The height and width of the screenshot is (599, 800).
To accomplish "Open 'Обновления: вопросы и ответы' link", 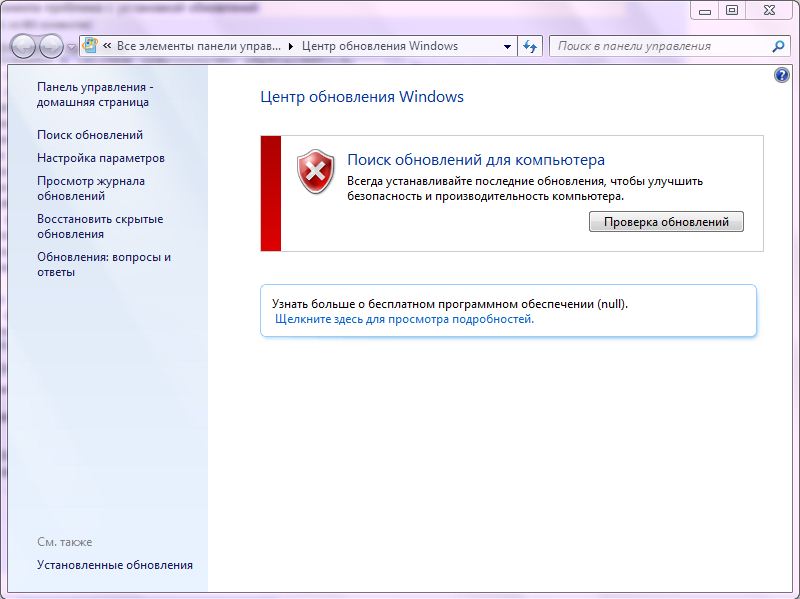I will point(104,264).
